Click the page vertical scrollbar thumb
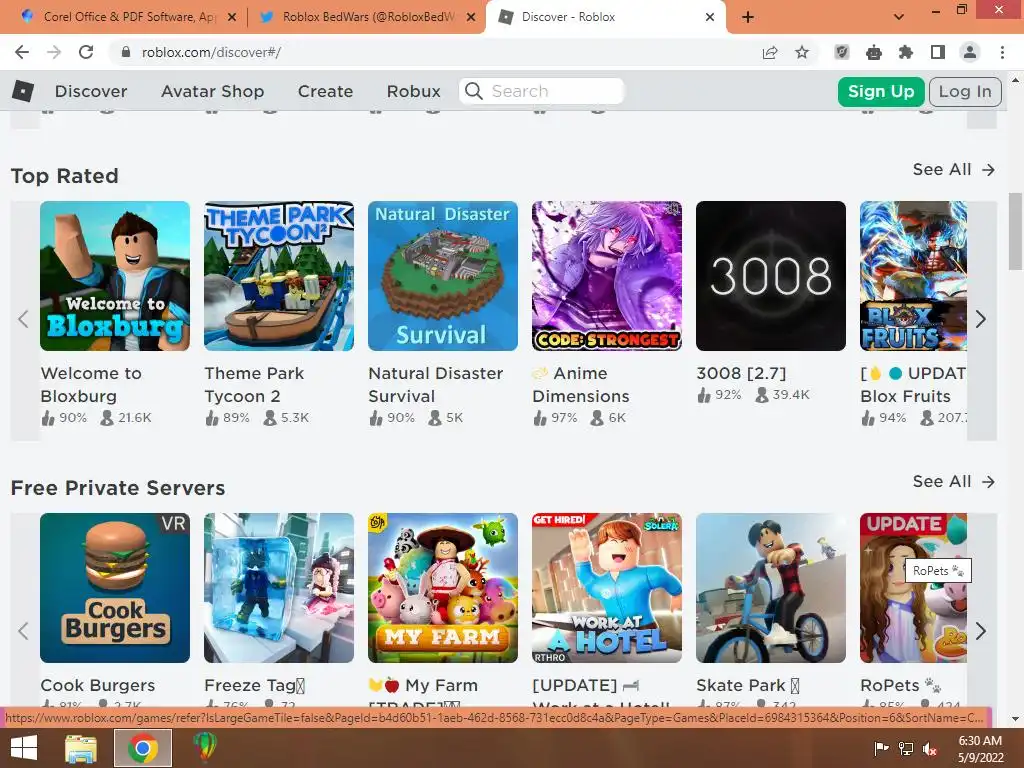This screenshot has height=768, width=1024. pyautogui.click(x=1015, y=231)
